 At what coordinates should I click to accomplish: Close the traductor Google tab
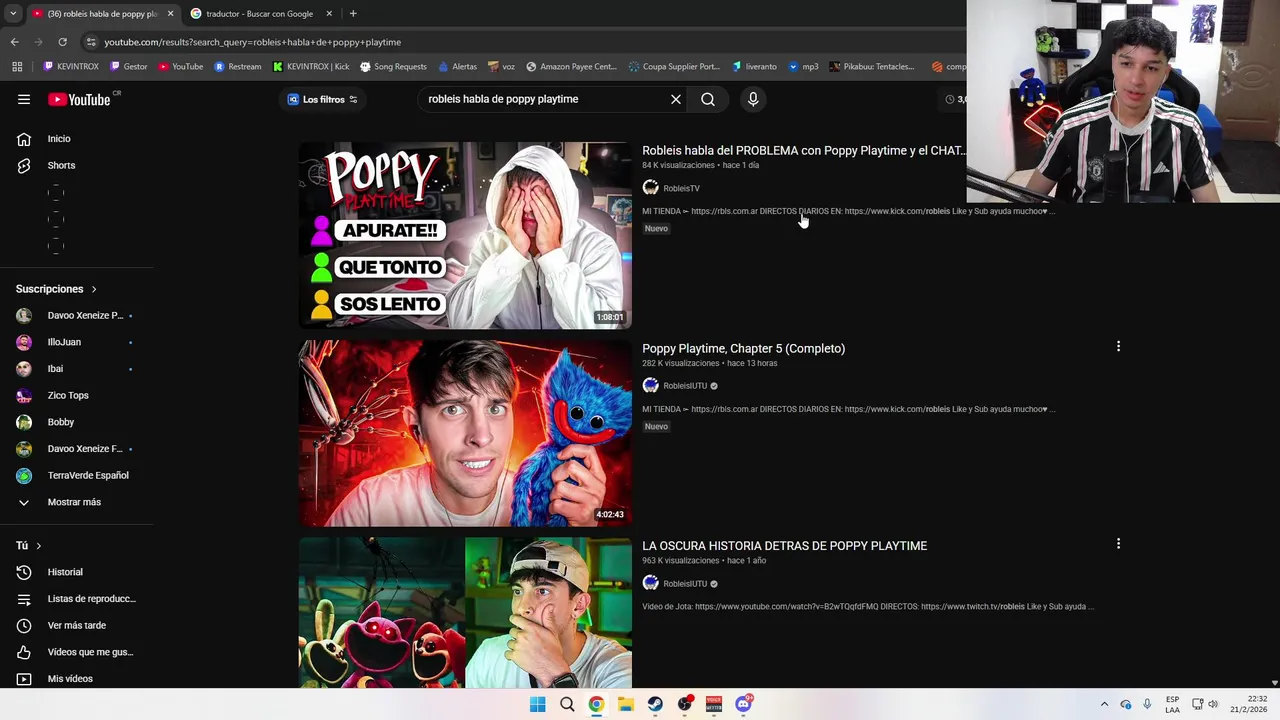[x=329, y=14]
